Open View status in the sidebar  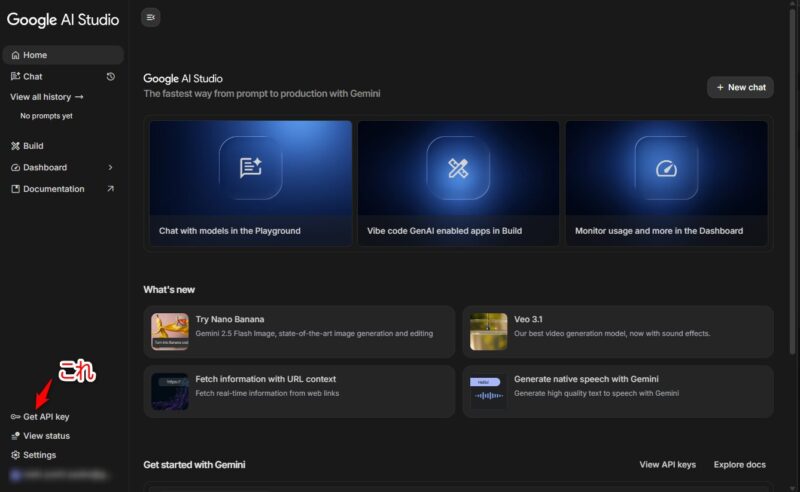(46, 436)
